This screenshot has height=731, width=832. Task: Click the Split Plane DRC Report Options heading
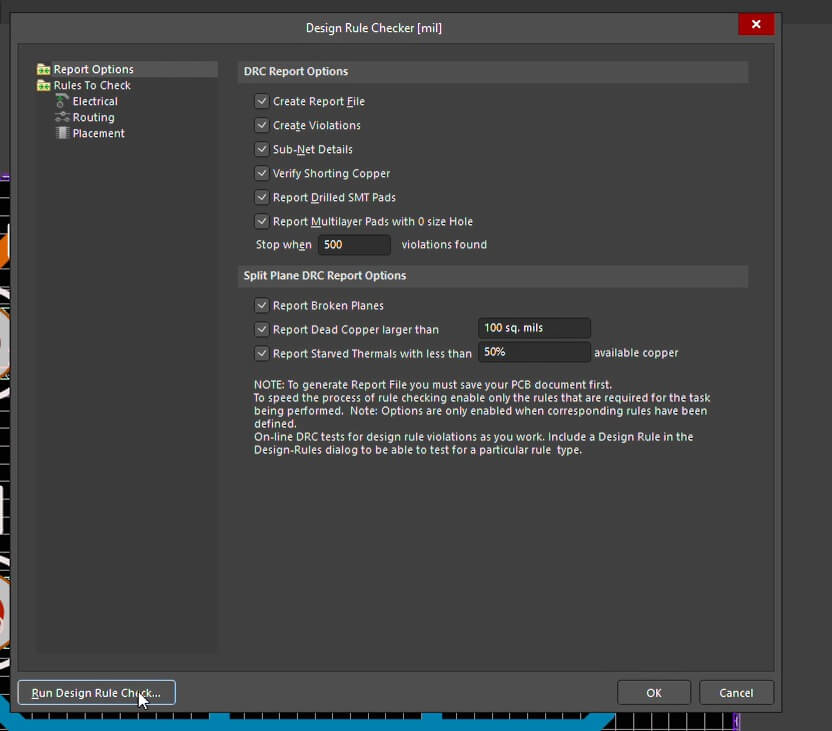pyautogui.click(x=325, y=276)
